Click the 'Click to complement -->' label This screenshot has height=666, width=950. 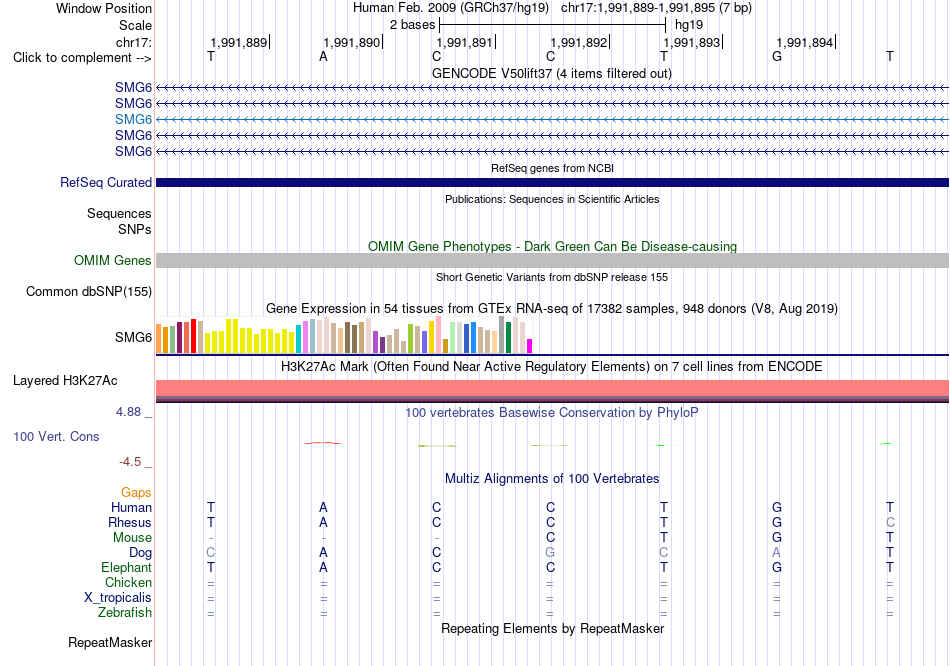coord(82,58)
